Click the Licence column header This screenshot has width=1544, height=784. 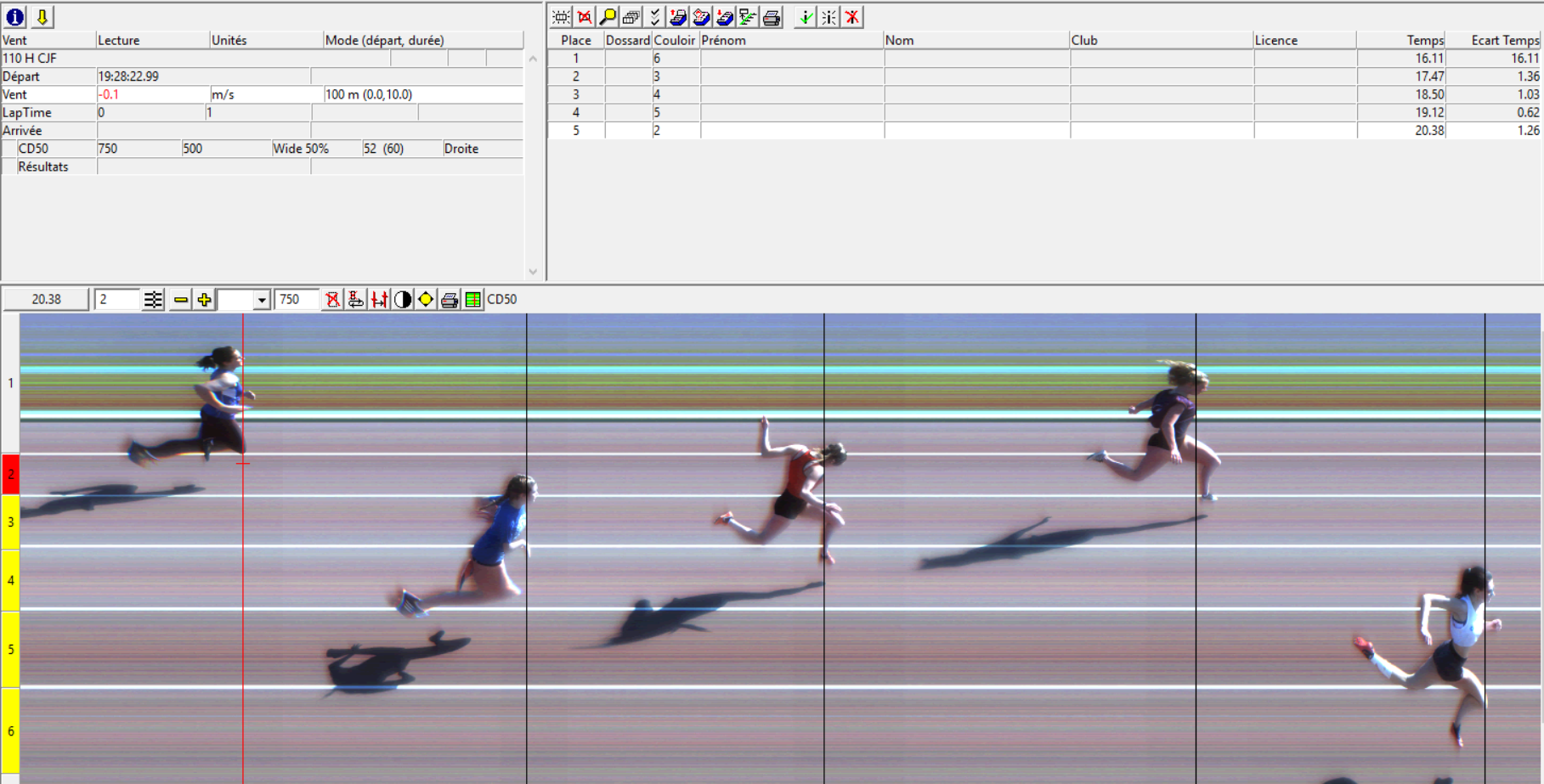pyautogui.click(x=1304, y=40)
